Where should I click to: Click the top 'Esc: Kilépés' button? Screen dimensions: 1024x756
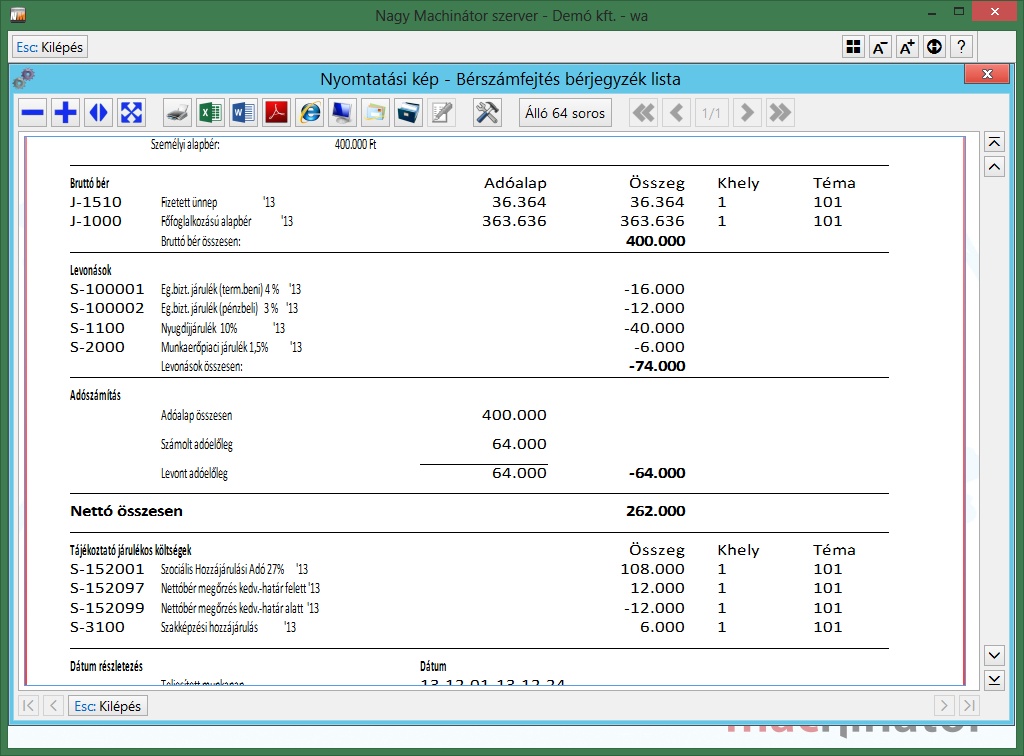coord(50,47)
